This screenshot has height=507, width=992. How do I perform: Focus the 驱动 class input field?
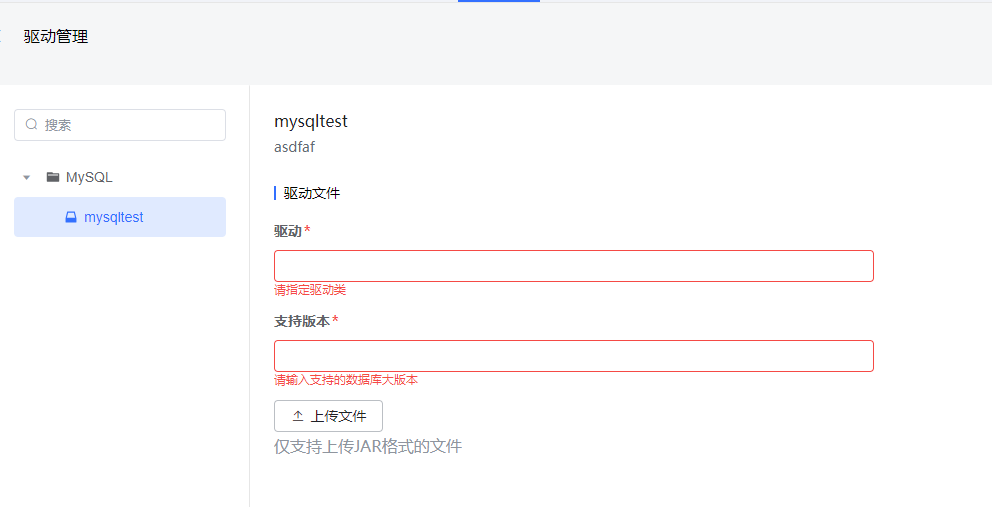[x=574, y=266]
